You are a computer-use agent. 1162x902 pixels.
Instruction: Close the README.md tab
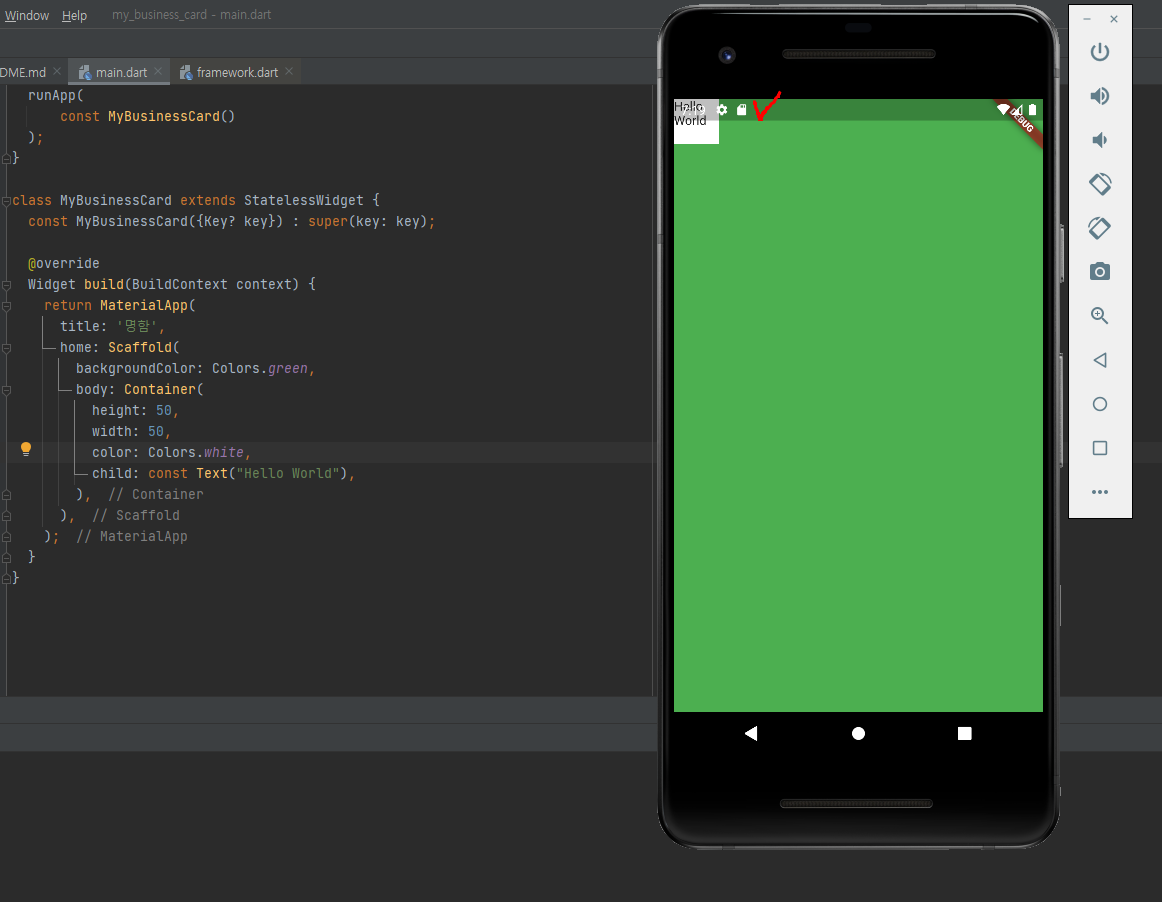tap(57, 71)
